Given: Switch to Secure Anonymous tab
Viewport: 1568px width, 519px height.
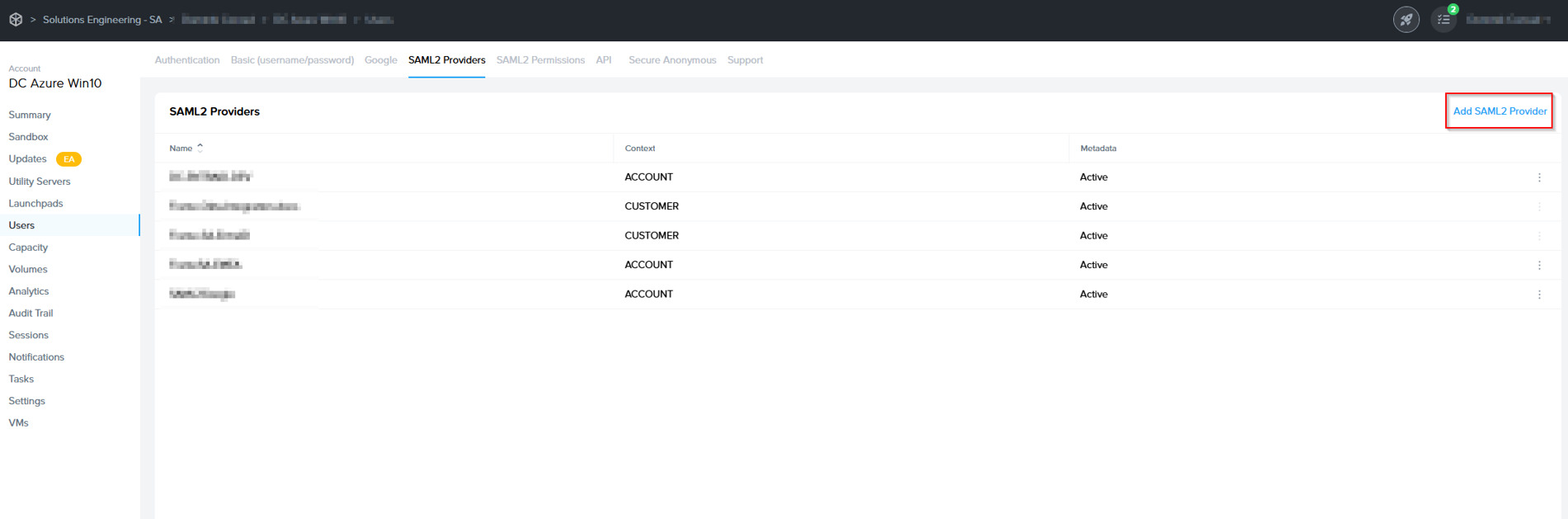Looking at the screenshot, I should [x=671, y=60].
